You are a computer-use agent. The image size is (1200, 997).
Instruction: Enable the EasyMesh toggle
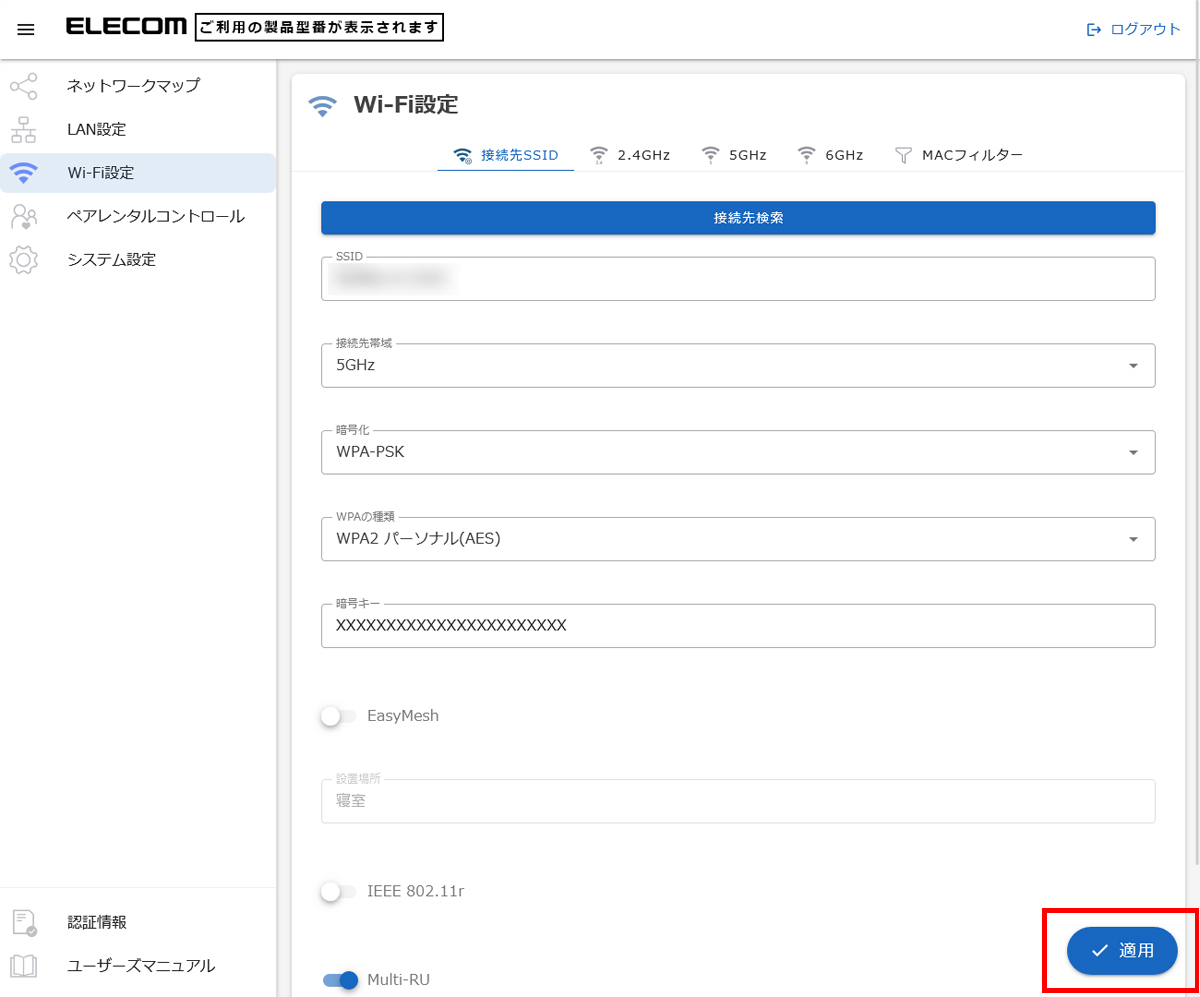coord(338,716)
